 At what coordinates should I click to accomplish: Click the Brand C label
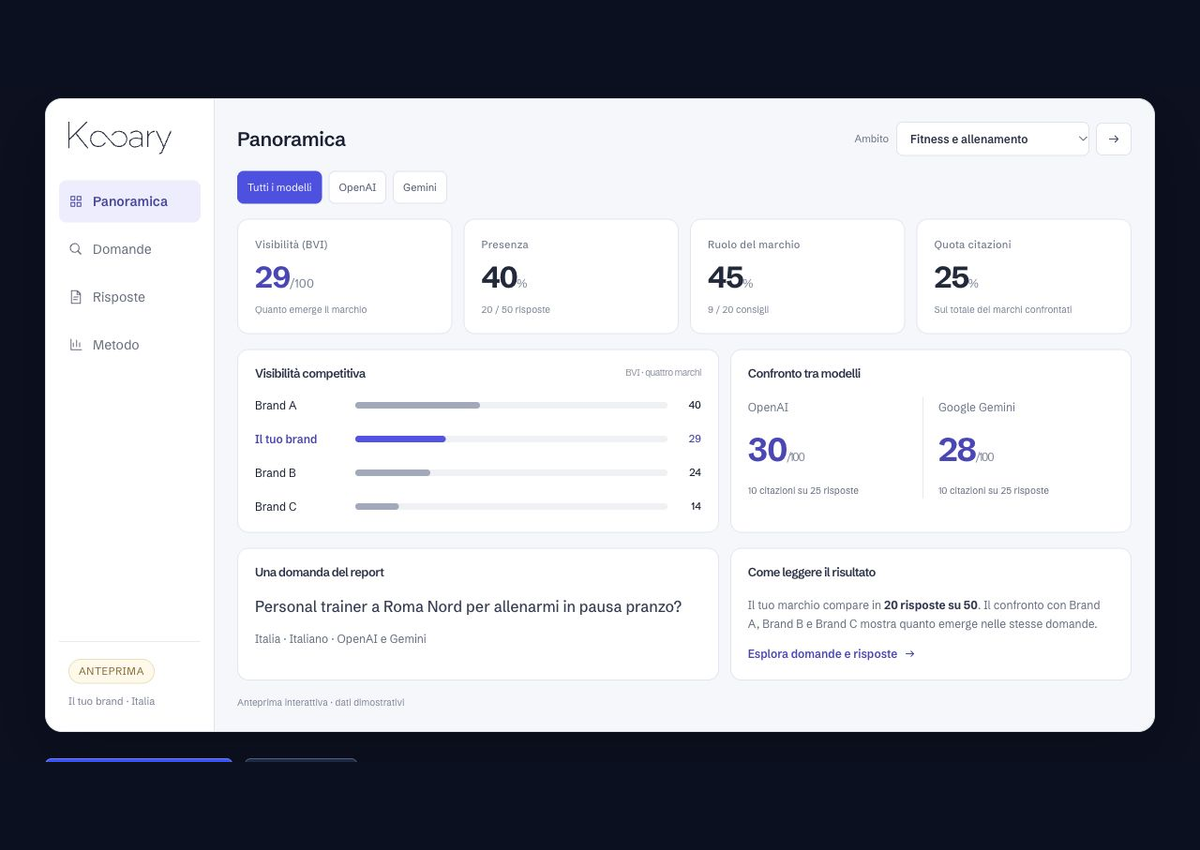pyautogui.click(x=276, y=507)
